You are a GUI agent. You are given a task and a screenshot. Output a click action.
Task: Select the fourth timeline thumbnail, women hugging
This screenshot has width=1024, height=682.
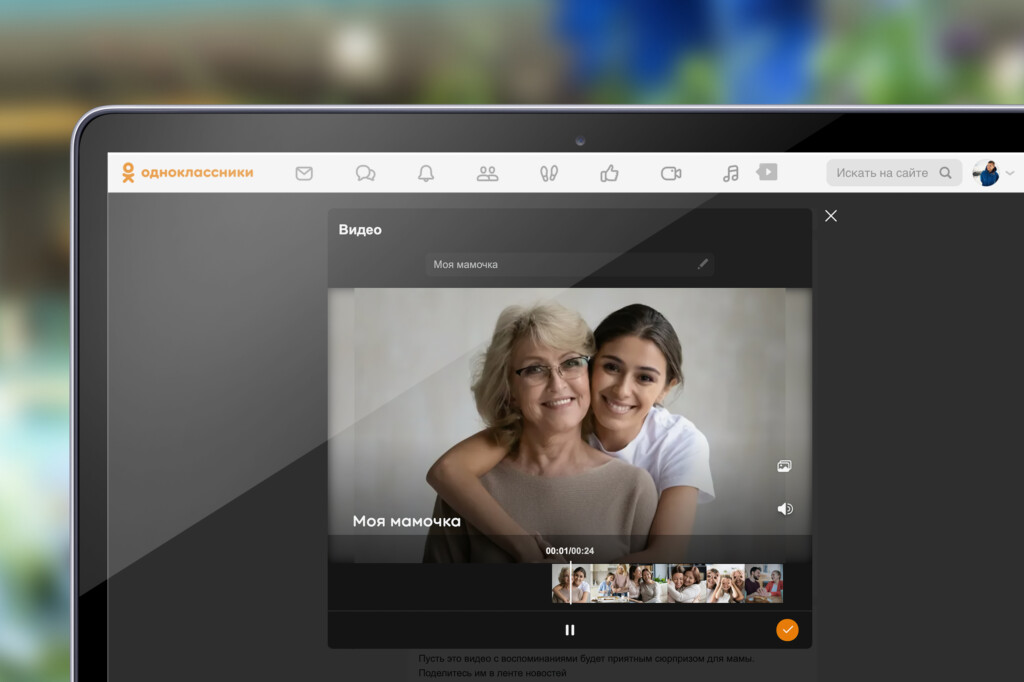(686, 583)
